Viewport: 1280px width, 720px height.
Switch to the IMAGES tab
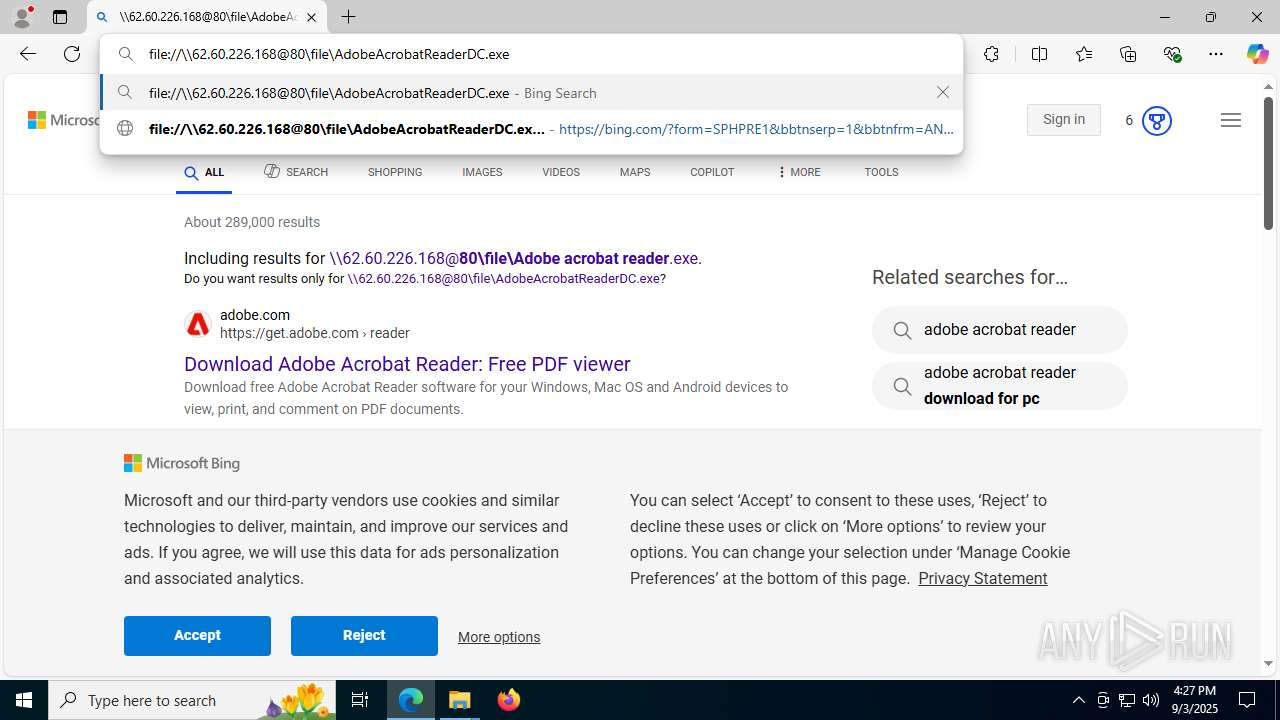pos(482,172)
